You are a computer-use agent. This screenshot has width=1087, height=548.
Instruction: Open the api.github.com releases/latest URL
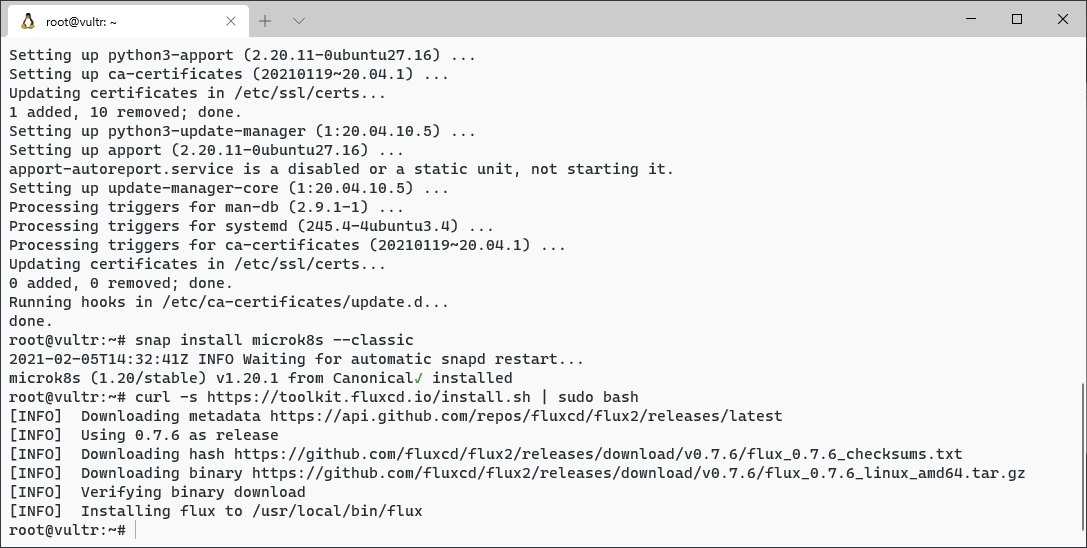coord(526,416)
